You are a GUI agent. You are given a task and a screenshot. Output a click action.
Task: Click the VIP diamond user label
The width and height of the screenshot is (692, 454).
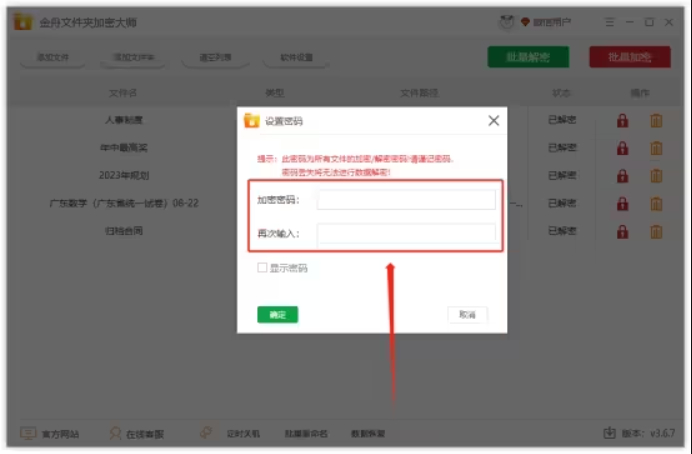coord(546,22)
